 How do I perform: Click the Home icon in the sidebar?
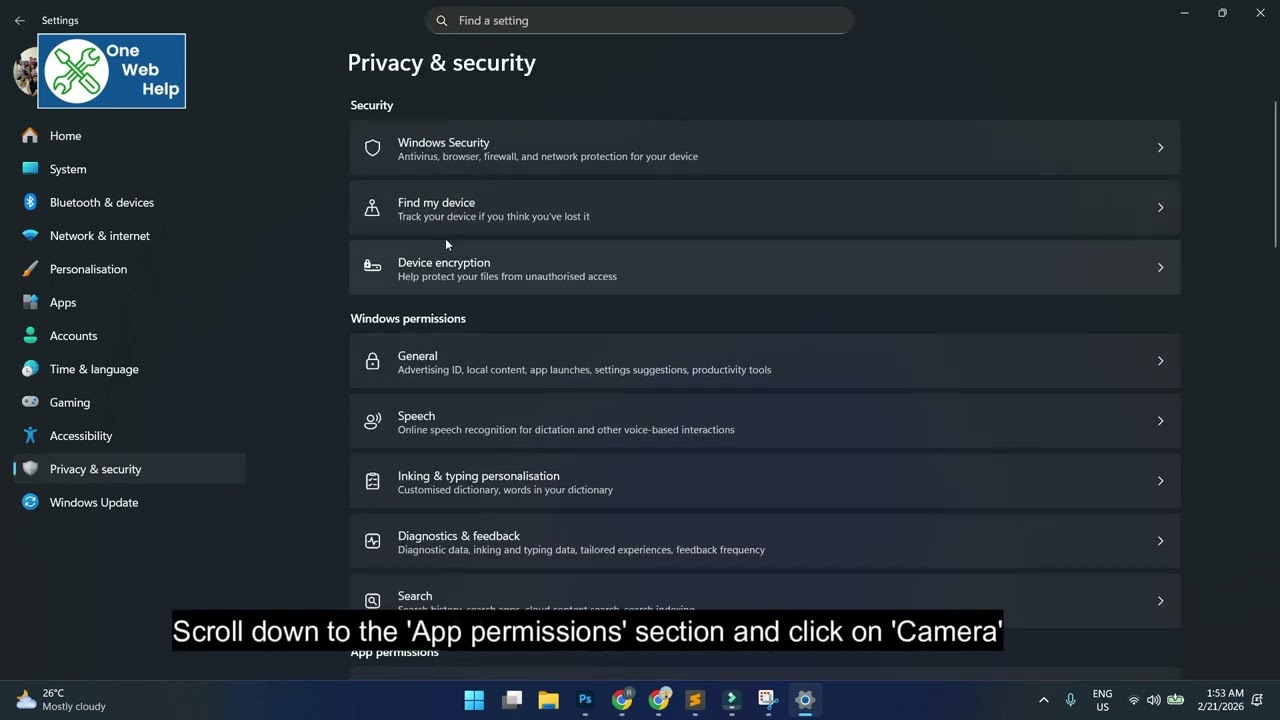tap(30, 136)
